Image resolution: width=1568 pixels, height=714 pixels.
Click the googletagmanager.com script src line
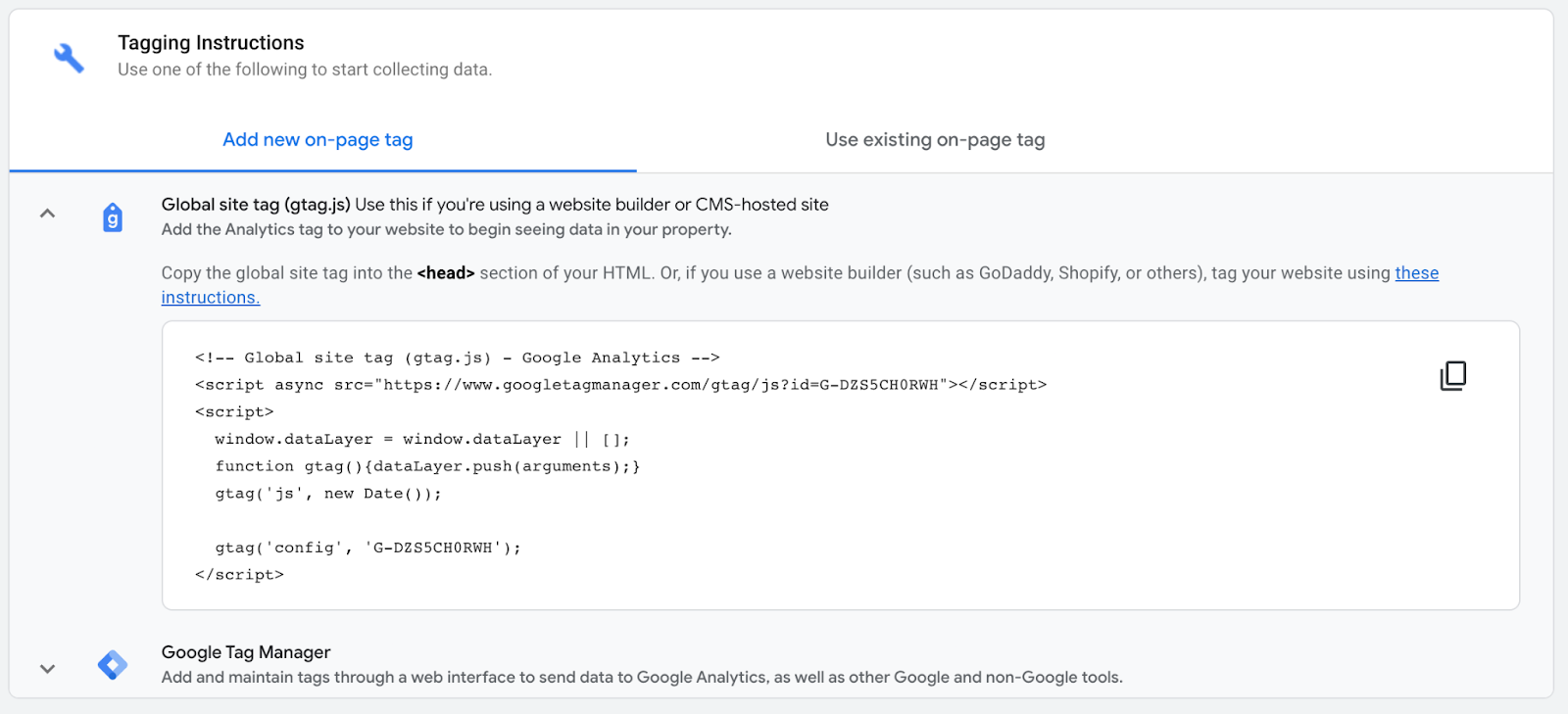click(x=620, y=385)
